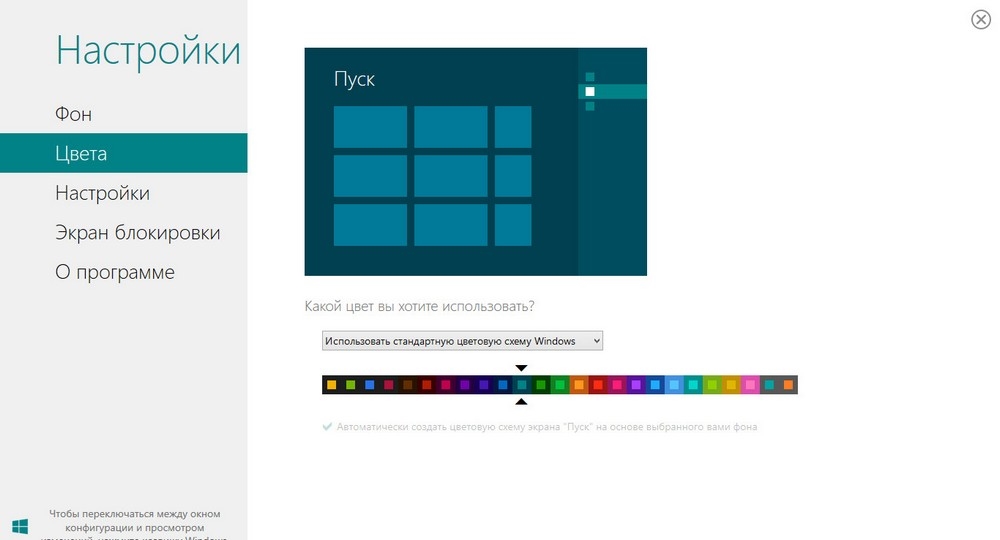Choose the dark brown swatch
Viewport: 1000px width, 540px height.
tap(408, 384)
